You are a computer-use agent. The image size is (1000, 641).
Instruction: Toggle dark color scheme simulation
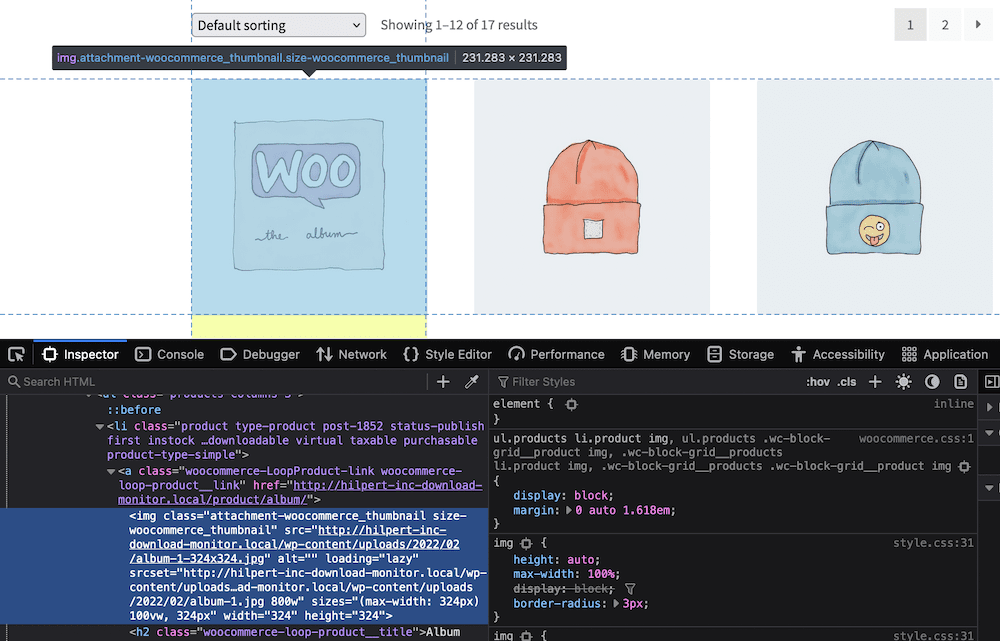point(932,382)
